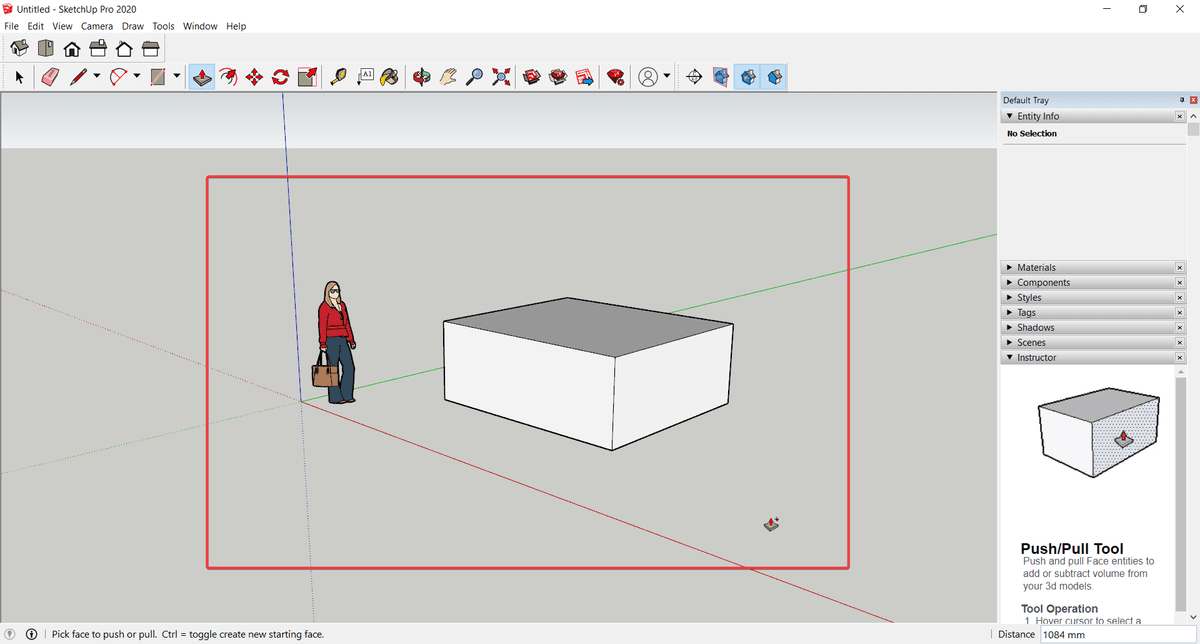
Task: Open the Window menu
Action: [x=200, y=26]
